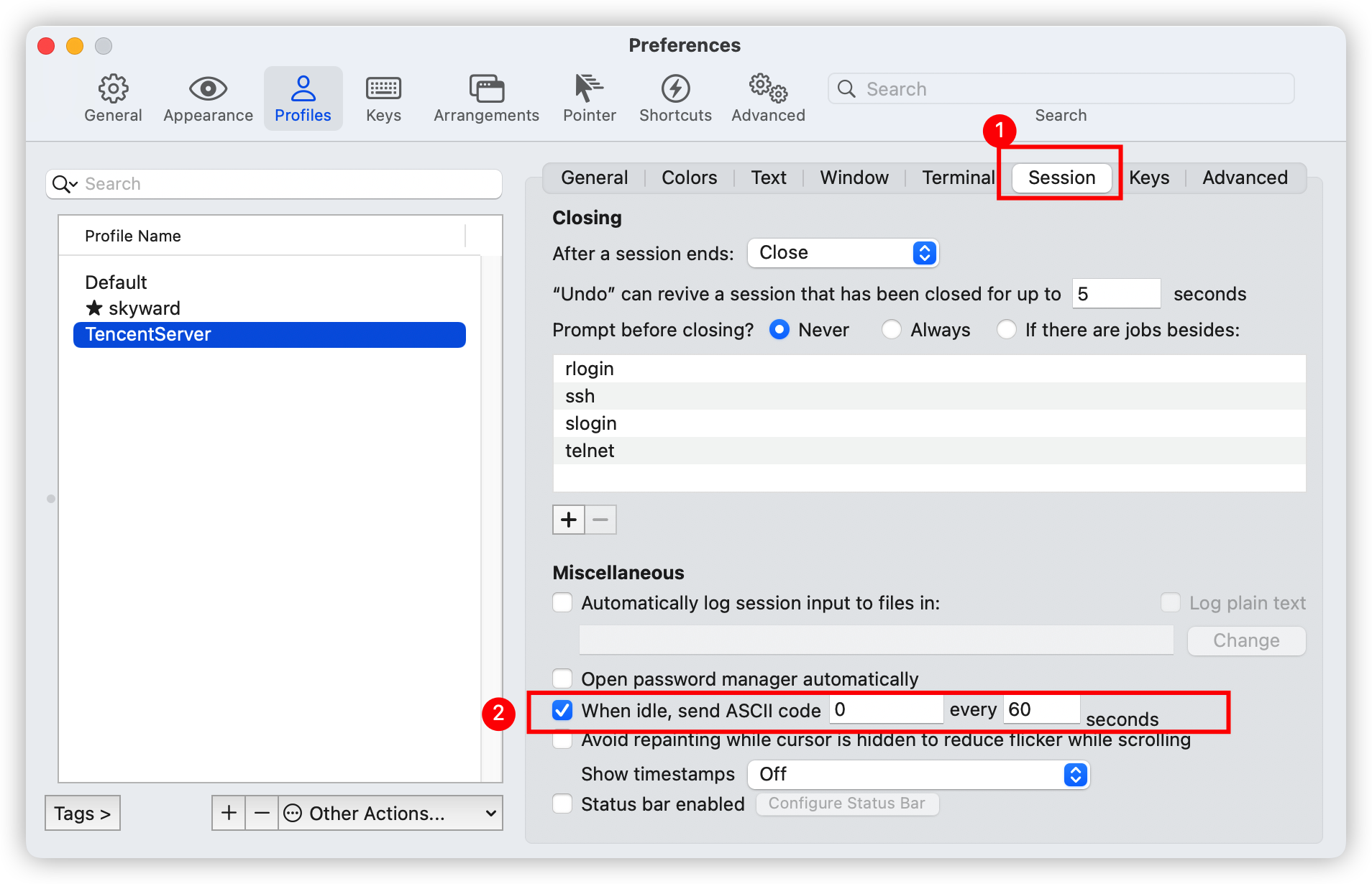Switch to the Terminal tab

957,178
